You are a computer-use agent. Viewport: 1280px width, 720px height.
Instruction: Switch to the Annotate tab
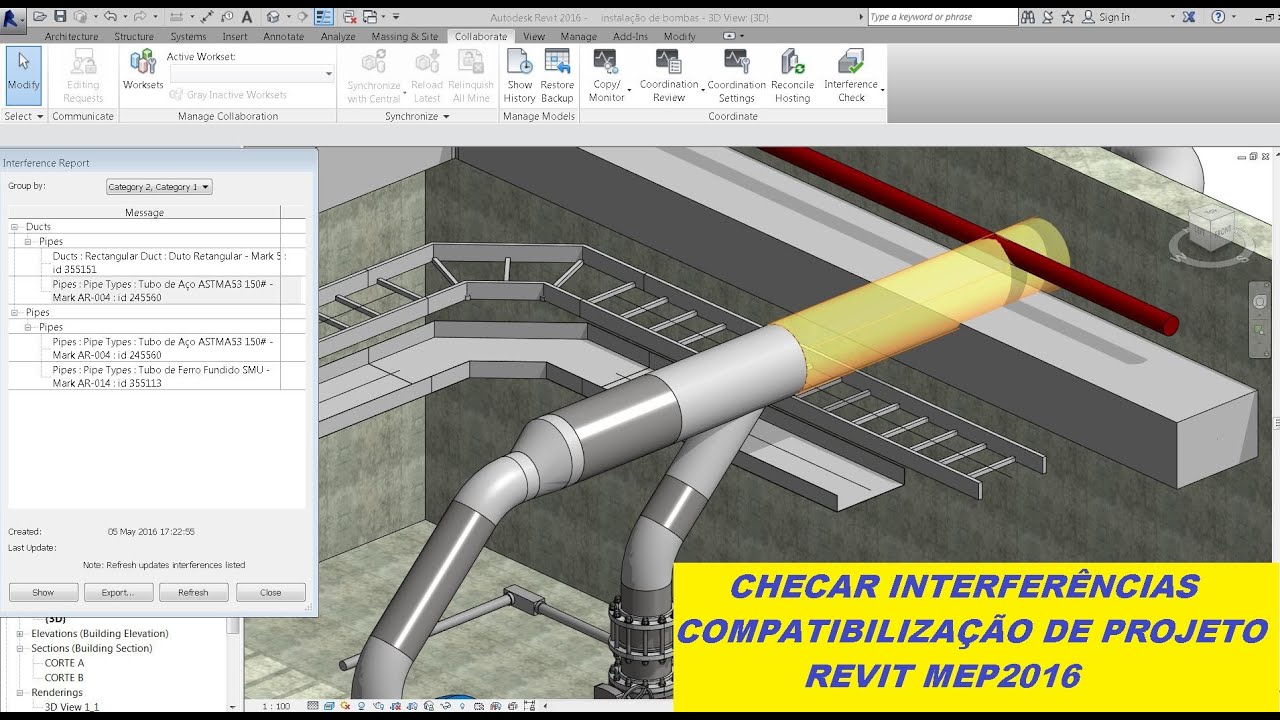point(283,36)
